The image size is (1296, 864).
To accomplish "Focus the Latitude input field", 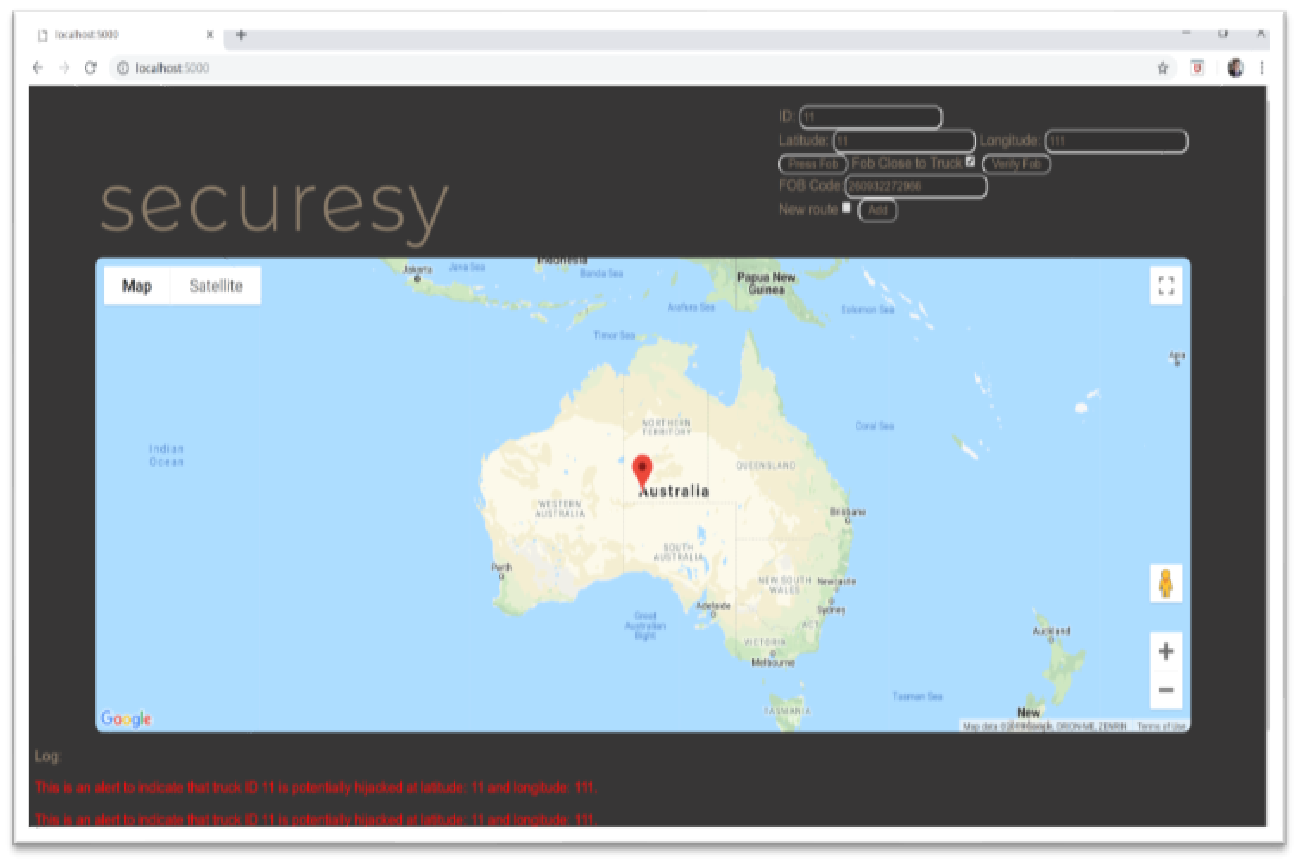I will 904,141.
